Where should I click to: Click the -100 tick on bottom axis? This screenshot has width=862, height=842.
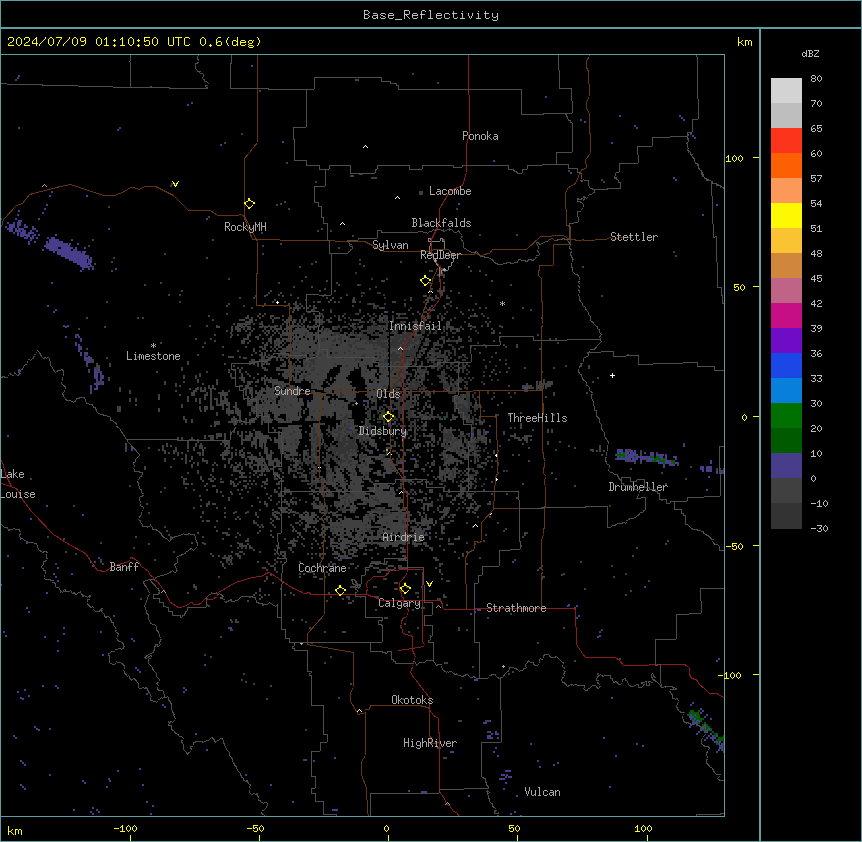[125, 828]
